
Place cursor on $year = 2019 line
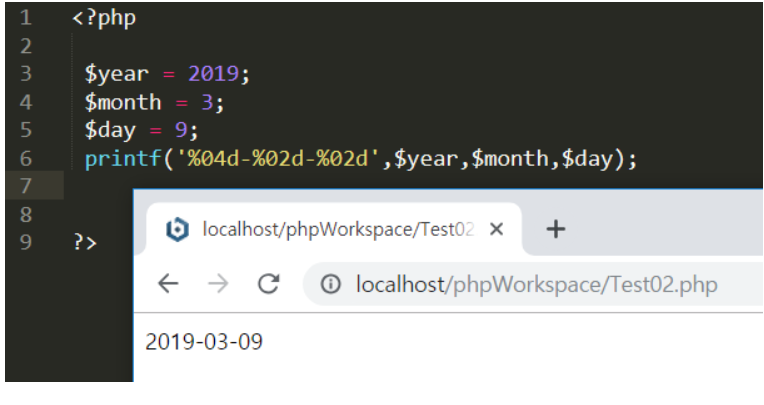167,74
